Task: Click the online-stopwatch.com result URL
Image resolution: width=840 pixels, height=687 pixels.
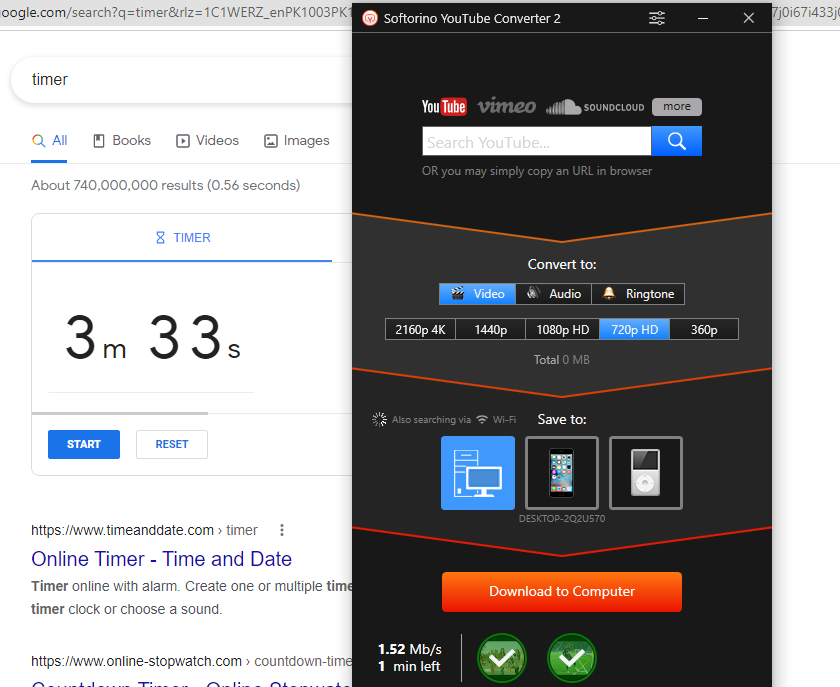Action: click(x=191, y=661)
